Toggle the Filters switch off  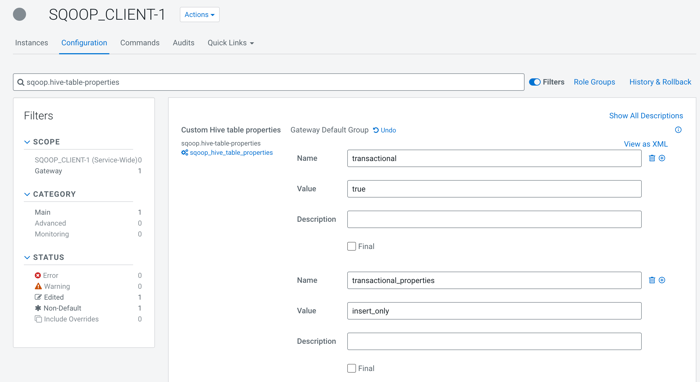point(534,82)
